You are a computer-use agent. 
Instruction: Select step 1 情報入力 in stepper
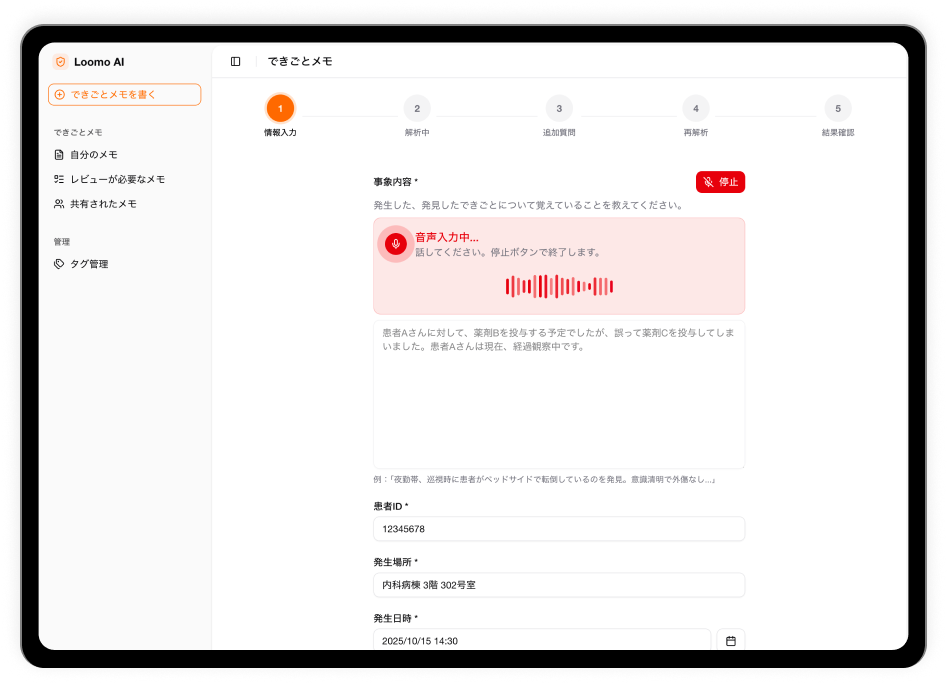(x=280, y=108)
